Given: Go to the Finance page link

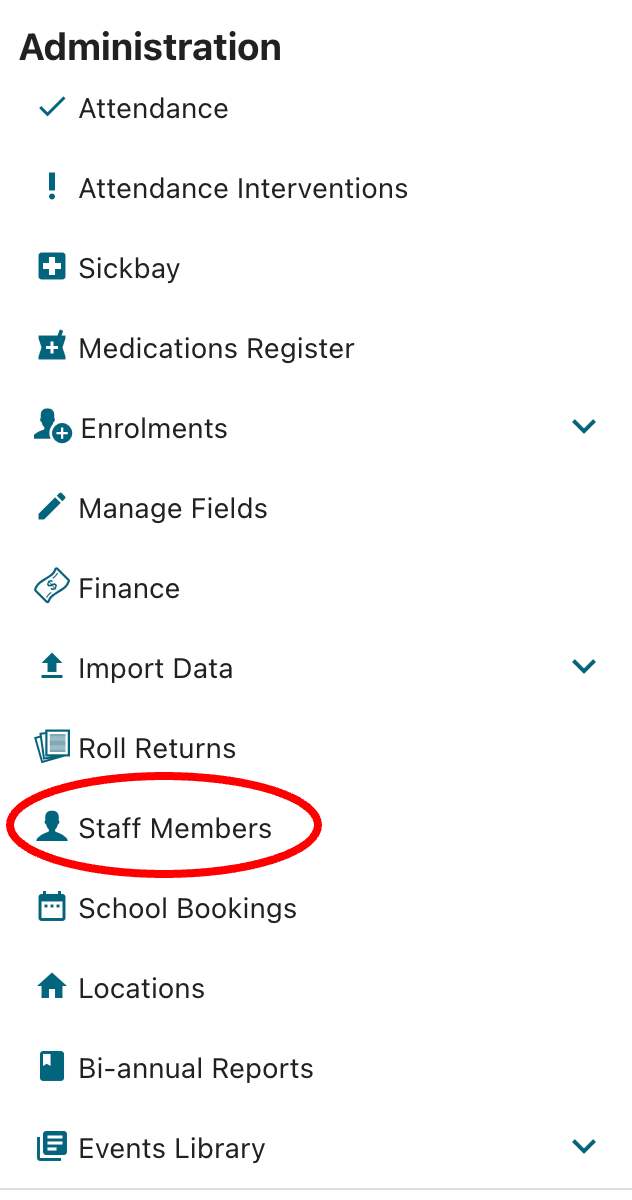Looking at the screenshot, I should click(129, 588).
